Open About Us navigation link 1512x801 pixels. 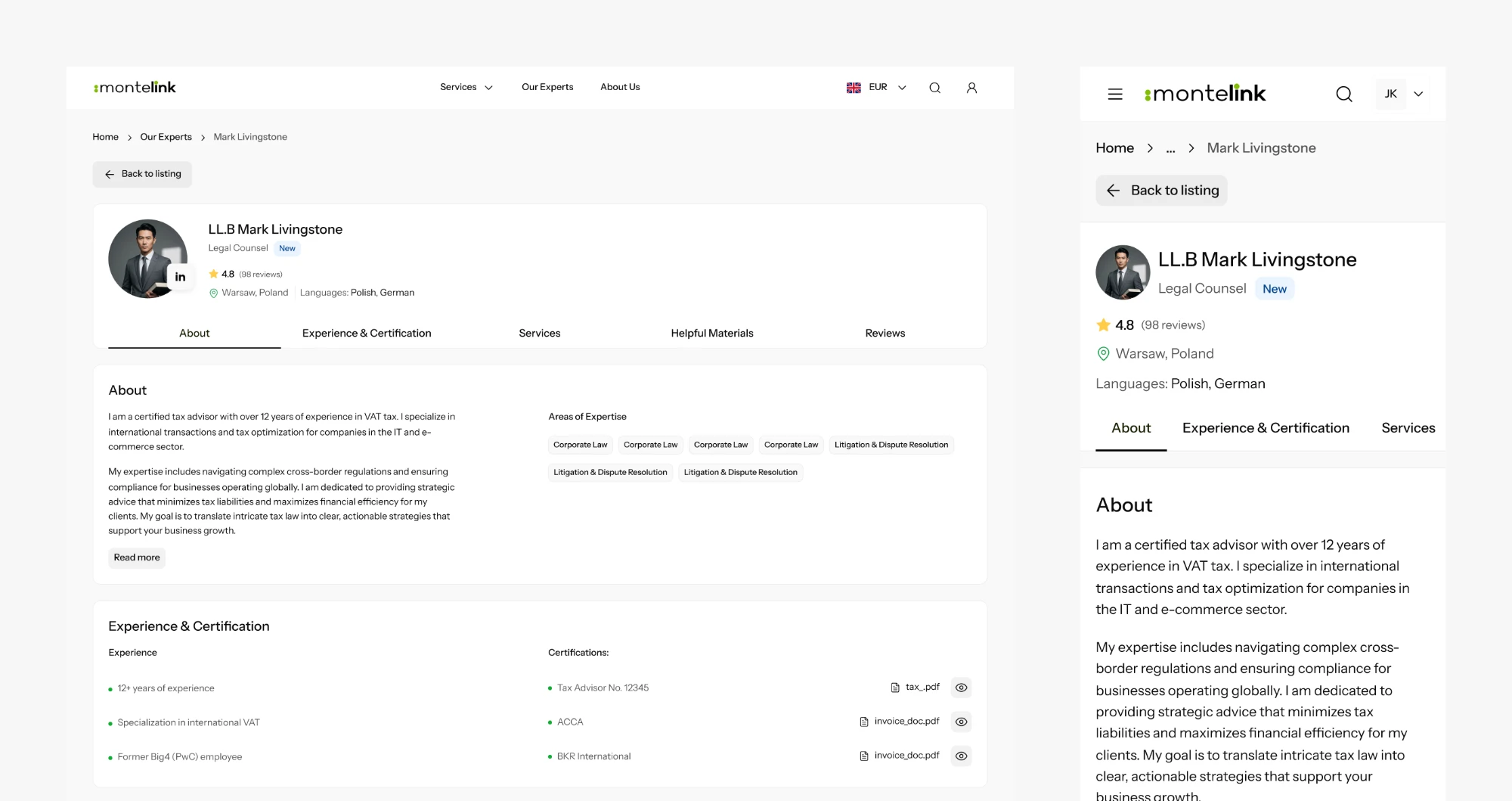[x=620, y=87]
